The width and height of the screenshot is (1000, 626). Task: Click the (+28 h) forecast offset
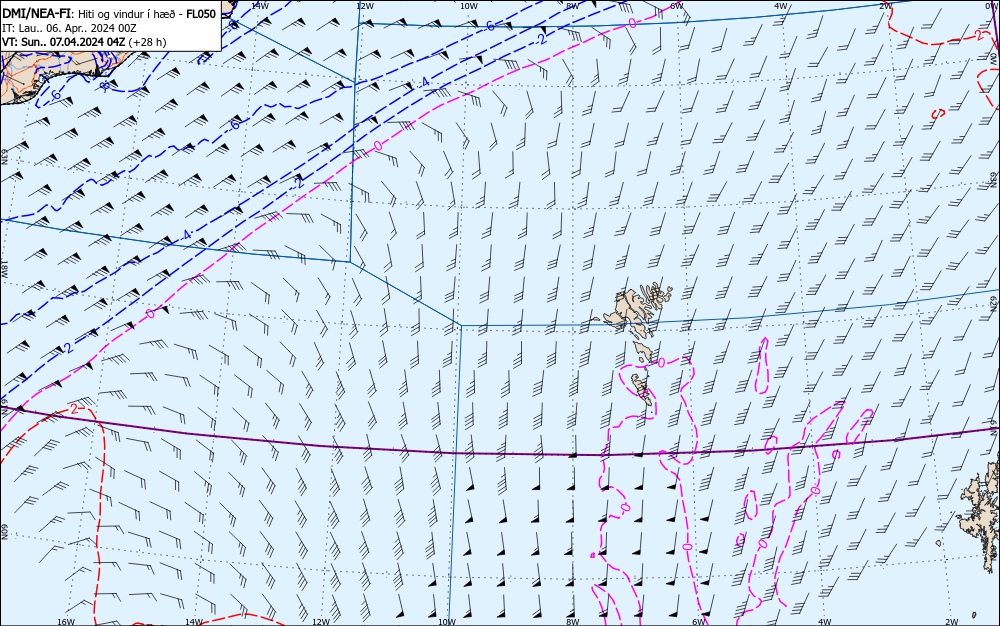click(147, 42)
